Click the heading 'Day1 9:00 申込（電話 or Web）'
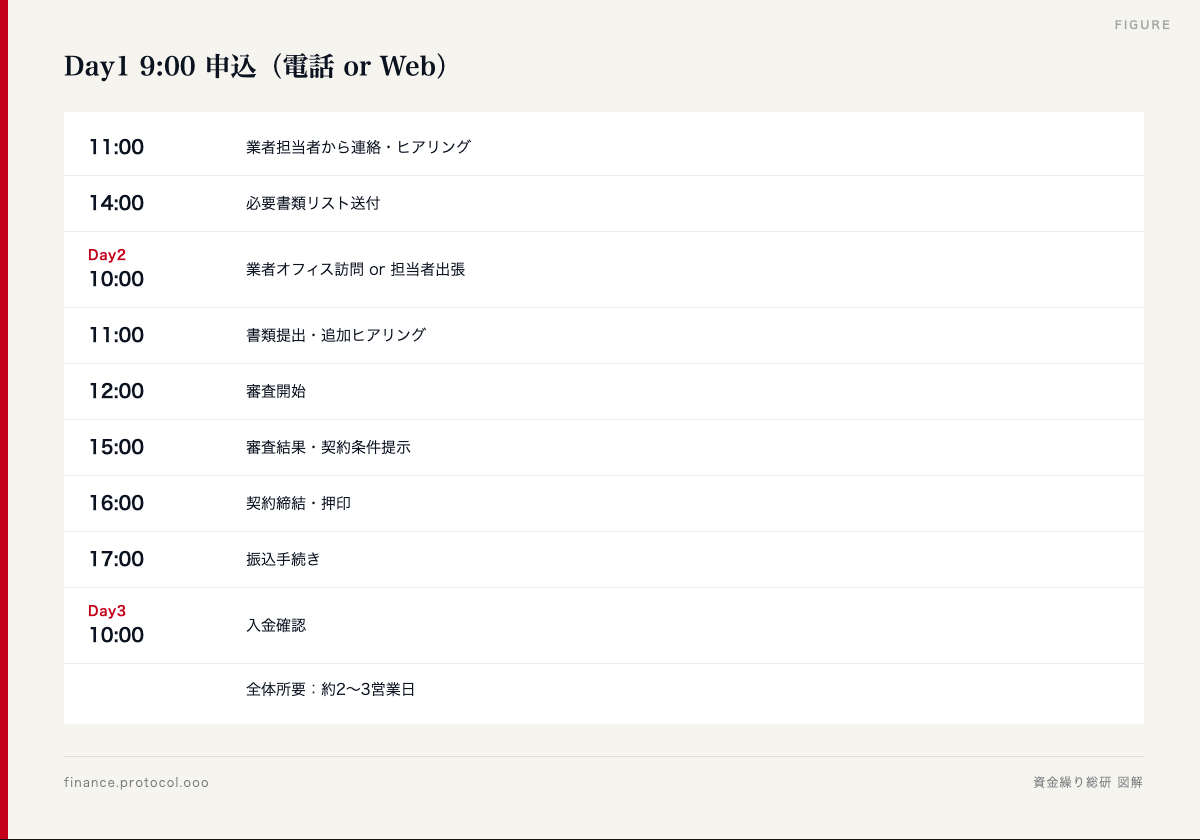 coord(255,66)
